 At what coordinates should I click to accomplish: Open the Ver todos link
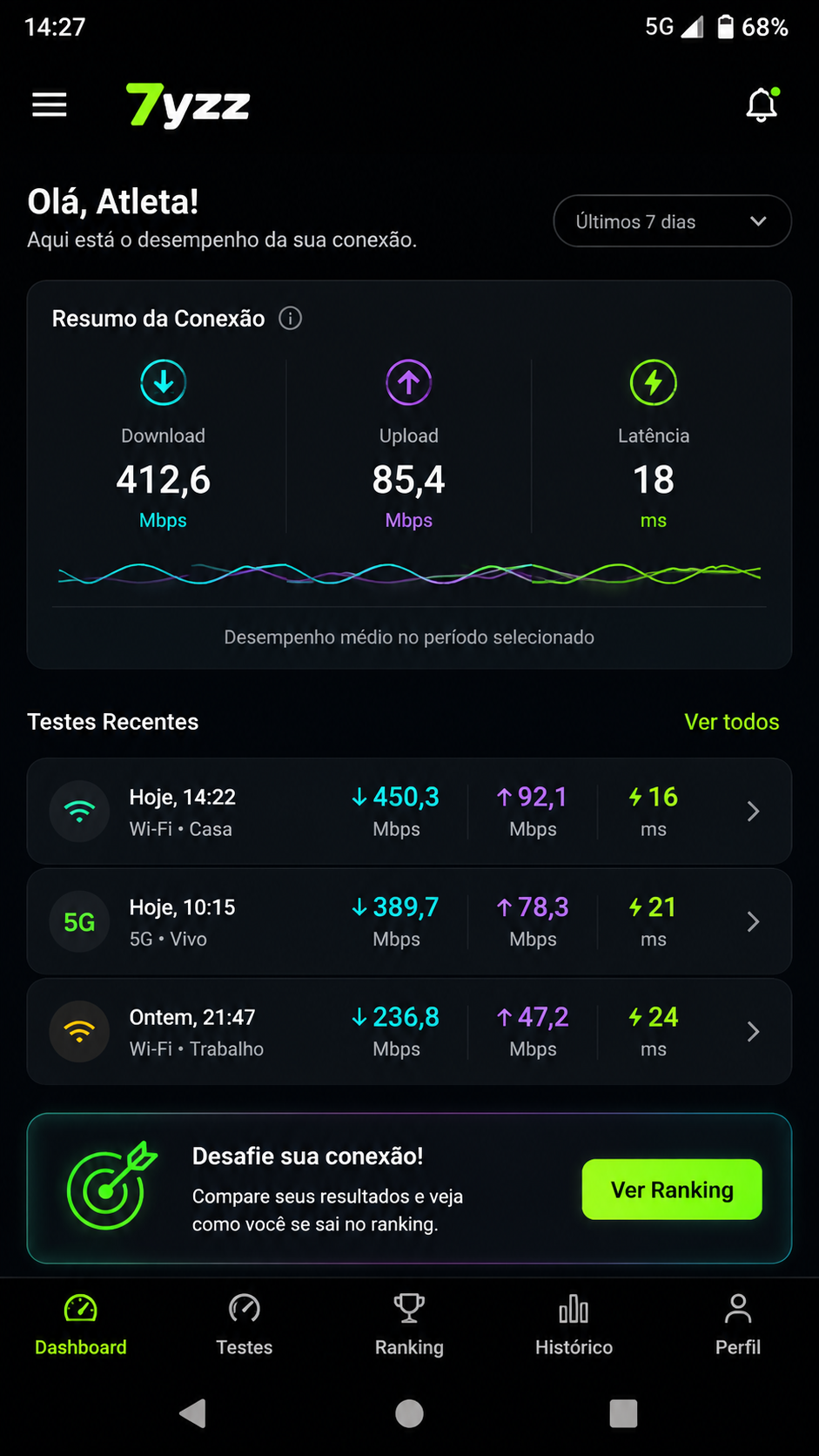pos(732,722)
